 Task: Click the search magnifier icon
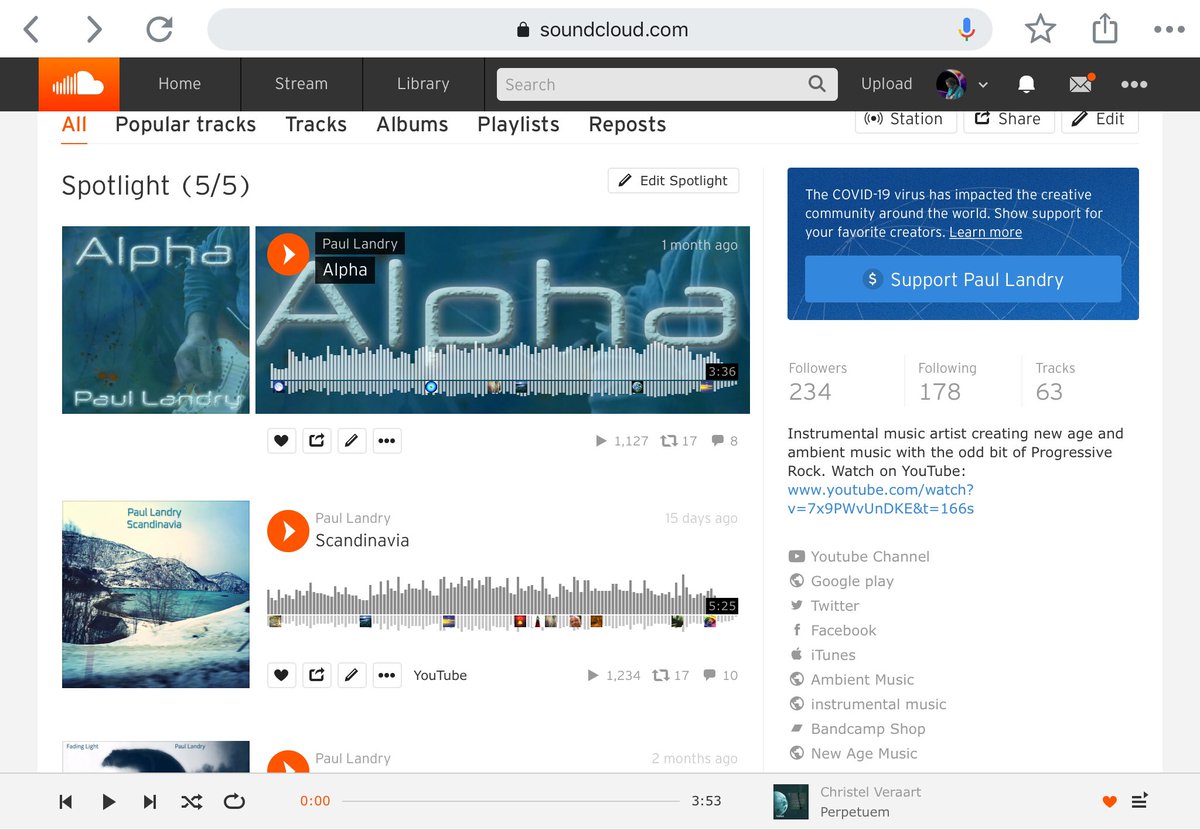tap(818, 84)
